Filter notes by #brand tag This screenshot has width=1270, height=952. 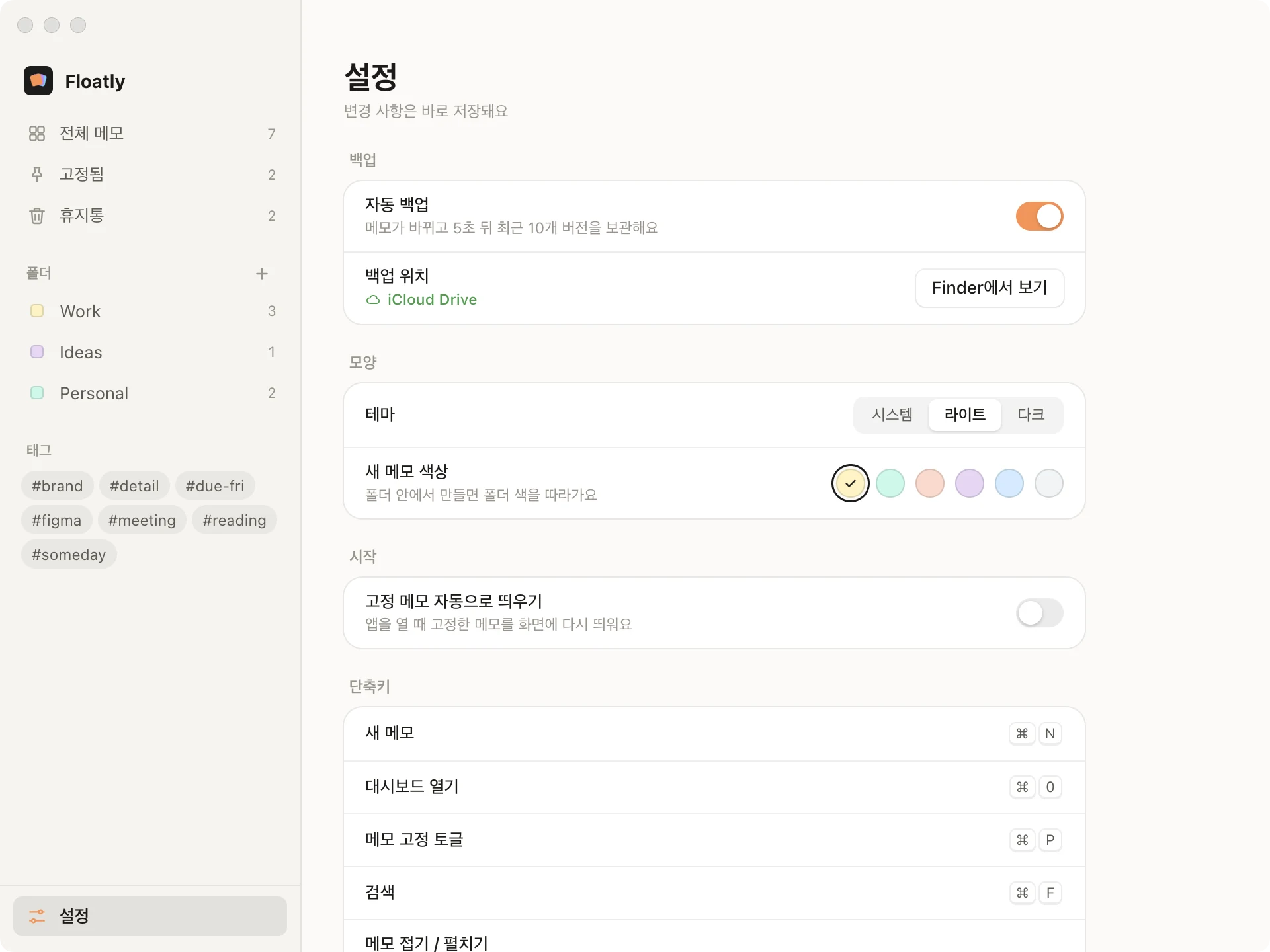tap(58, 486)
